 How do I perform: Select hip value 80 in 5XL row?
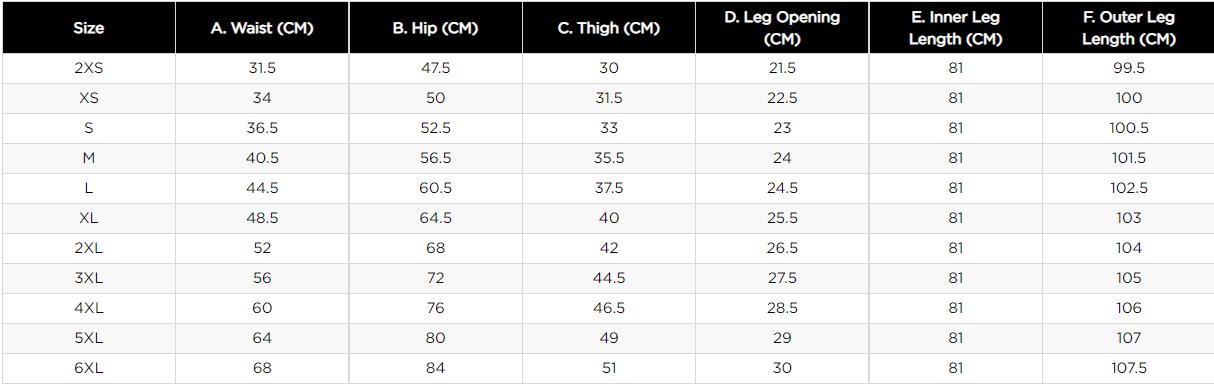pos(435,338)
